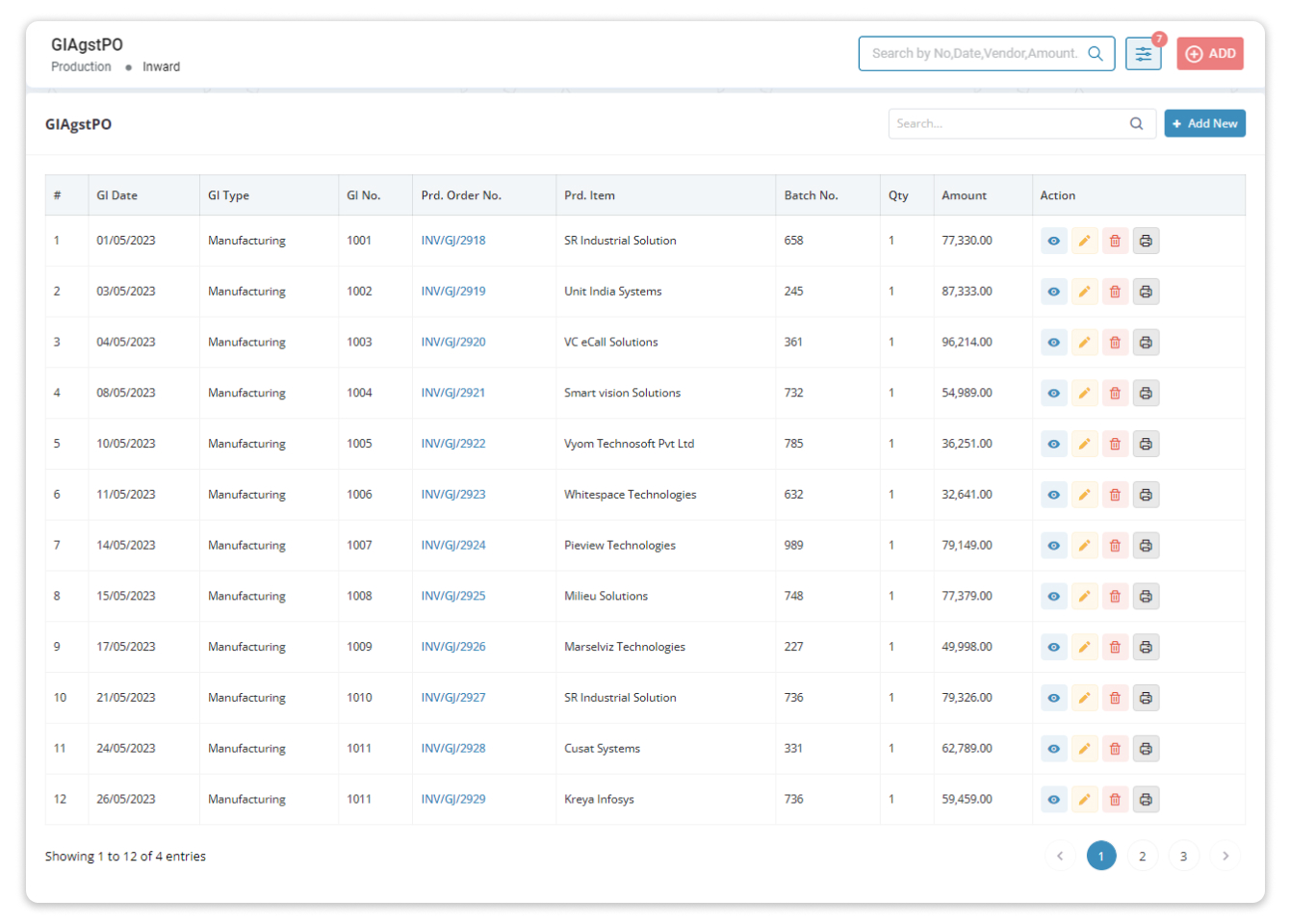Print the Milieu Solutions row

(x=1146, y=596)
